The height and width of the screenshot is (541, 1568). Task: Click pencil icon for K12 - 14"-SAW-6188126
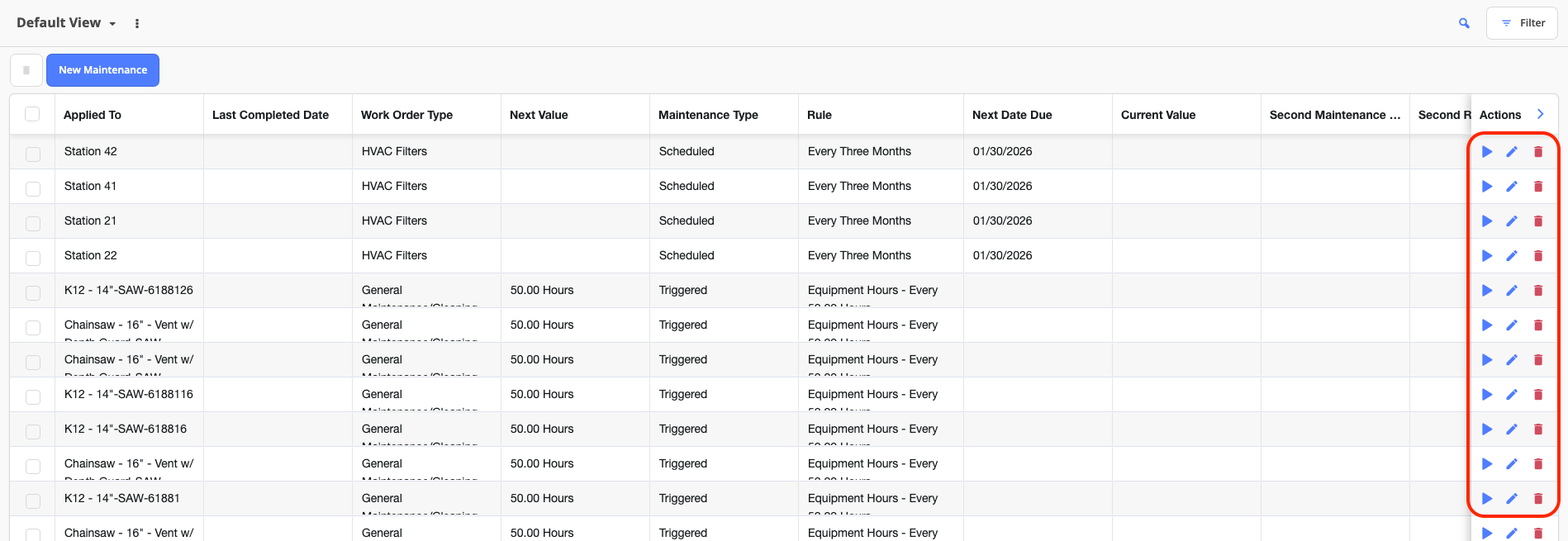point(1512,291)
